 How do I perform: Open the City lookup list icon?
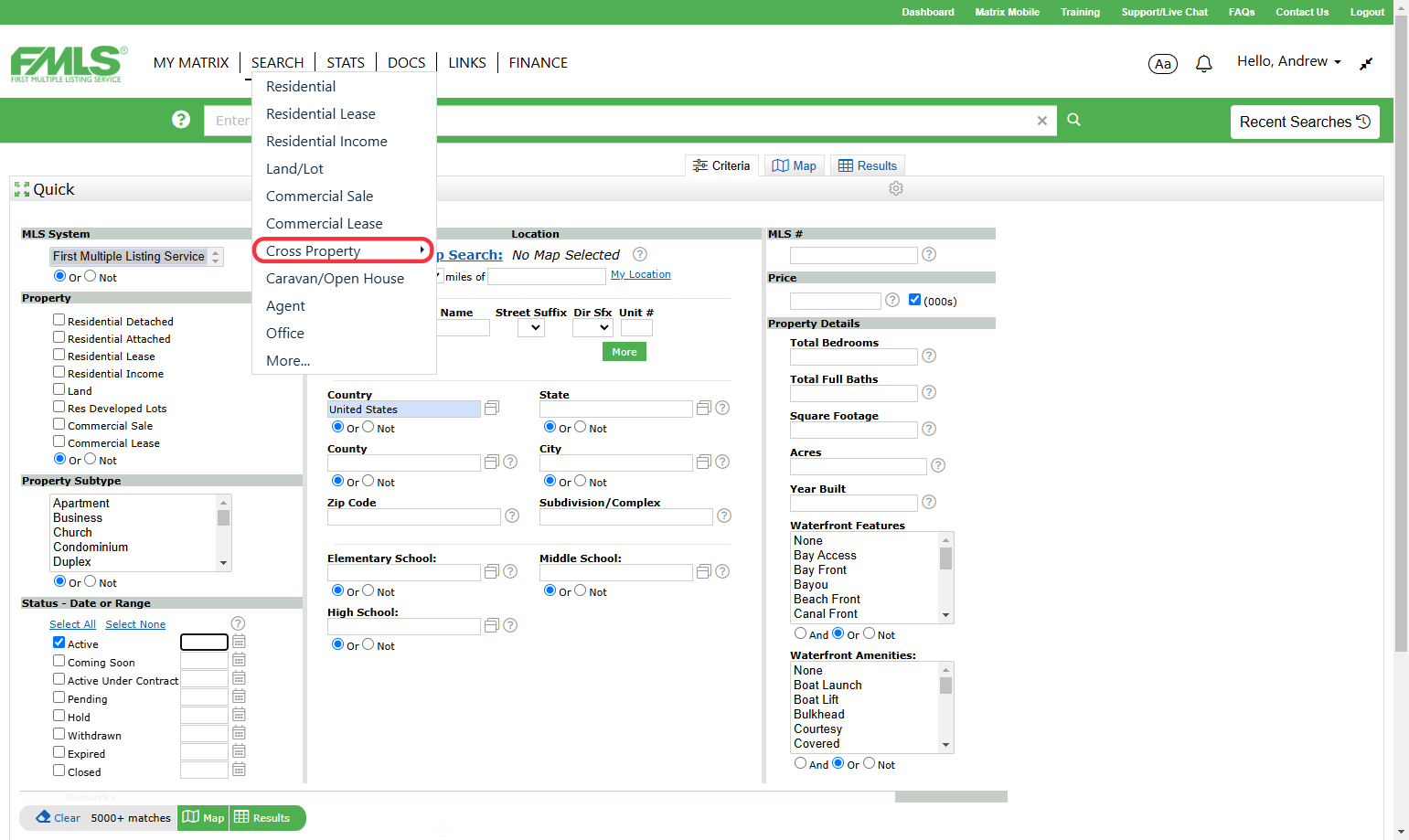704,462
